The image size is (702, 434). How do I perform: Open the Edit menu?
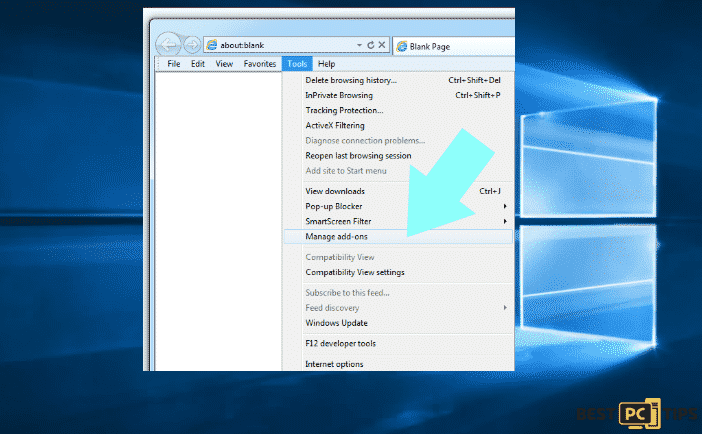[198, 64]
